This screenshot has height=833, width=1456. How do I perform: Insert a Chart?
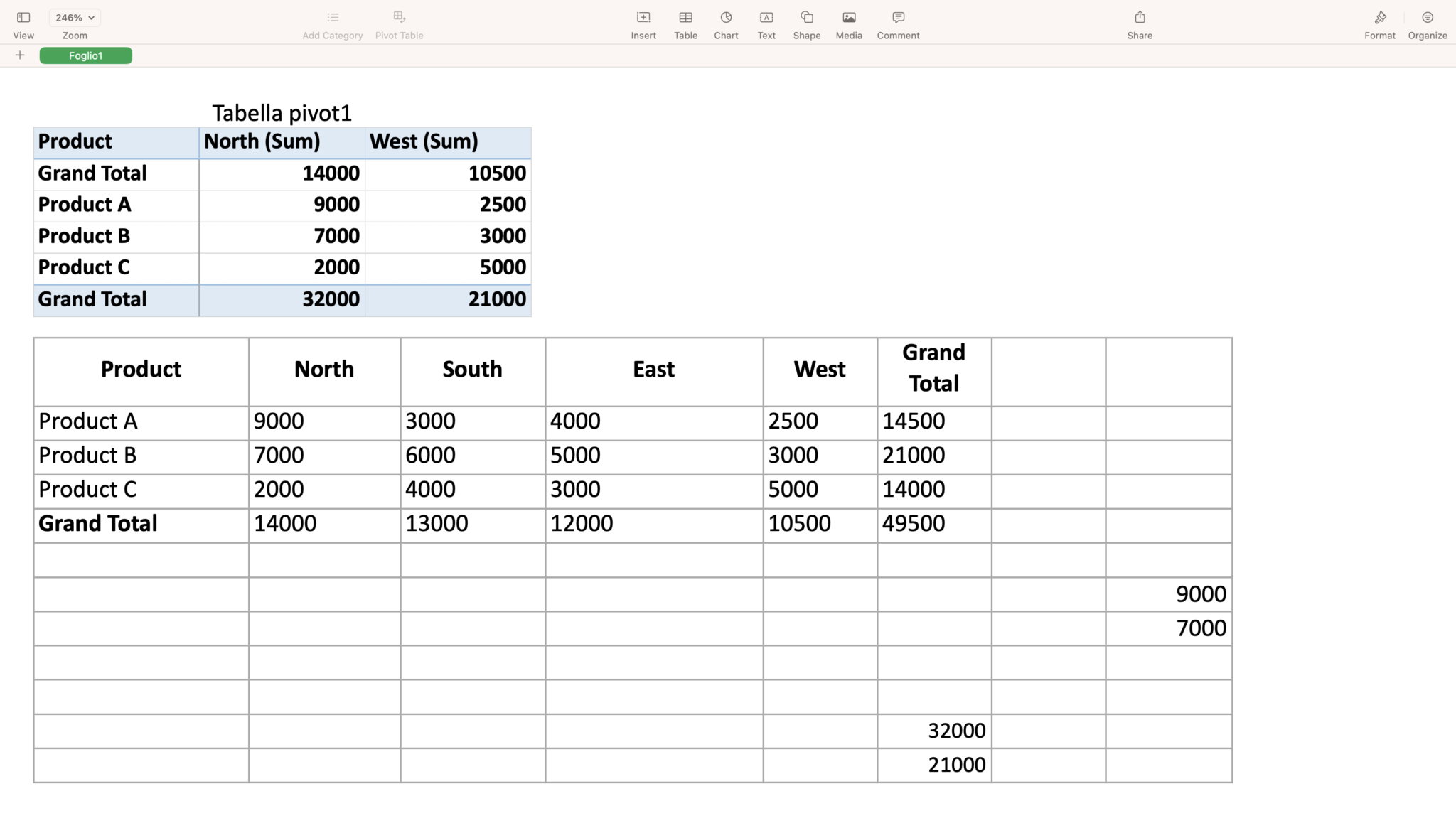point(725,21)
